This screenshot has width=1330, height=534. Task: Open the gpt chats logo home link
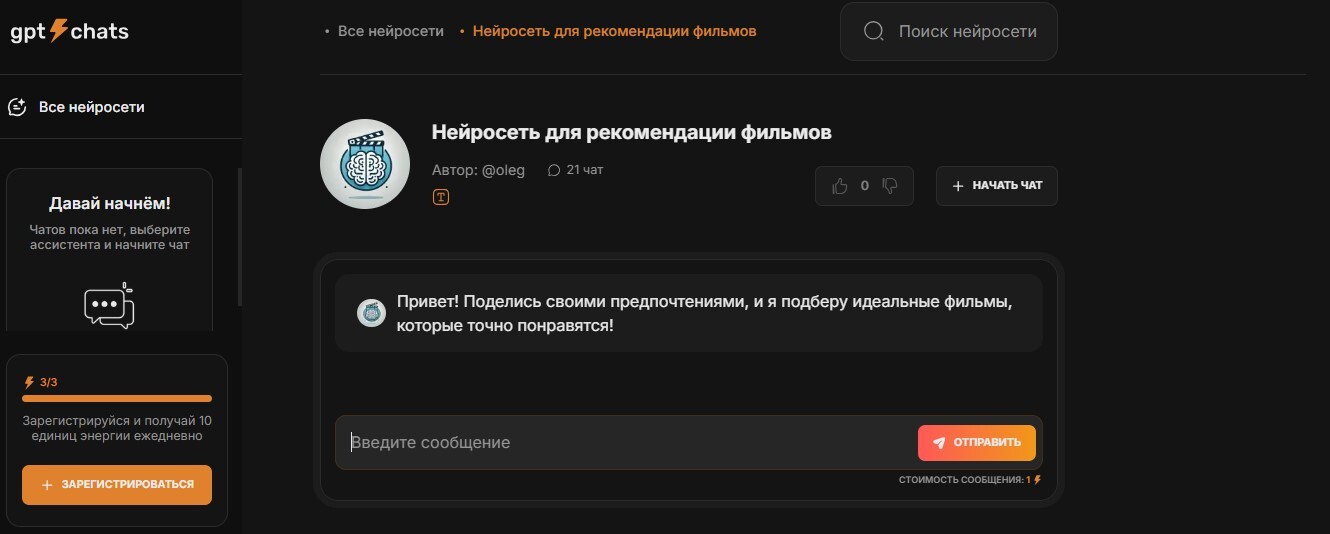coord(69,31)
